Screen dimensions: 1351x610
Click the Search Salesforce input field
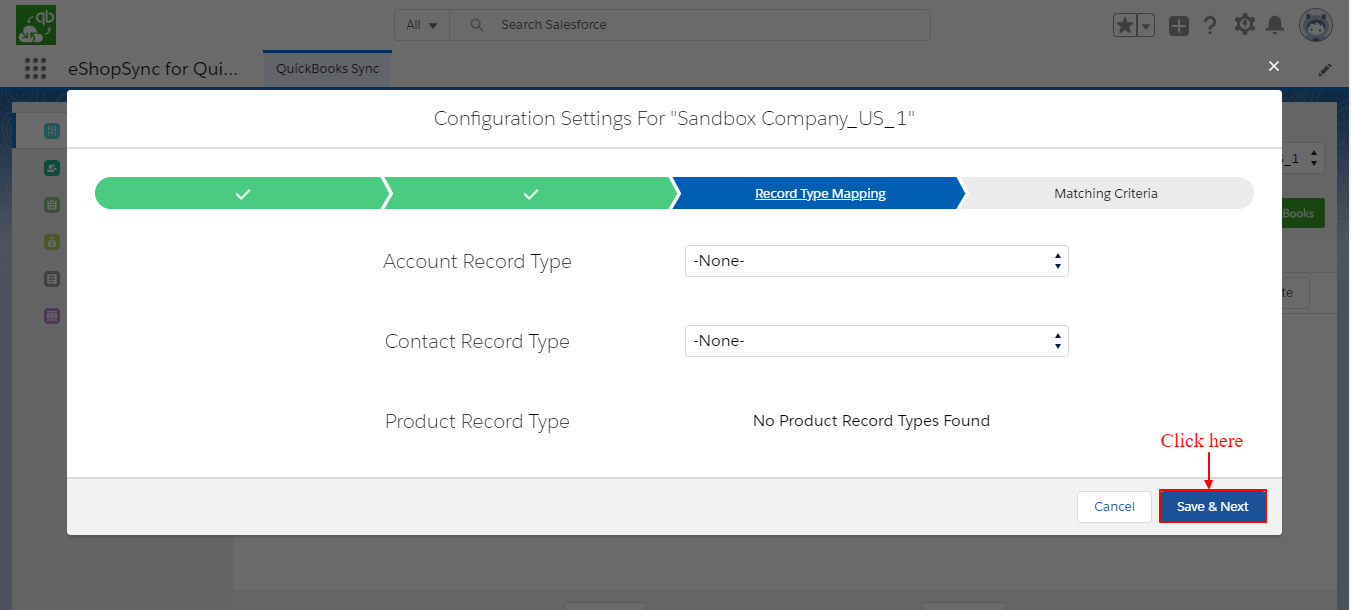coord(700,25)
